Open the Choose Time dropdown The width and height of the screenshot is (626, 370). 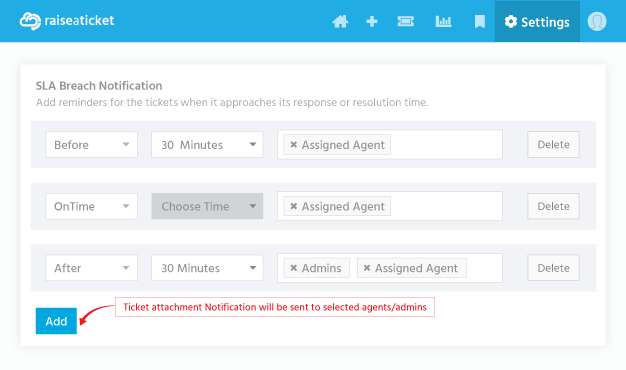[207, 206]
